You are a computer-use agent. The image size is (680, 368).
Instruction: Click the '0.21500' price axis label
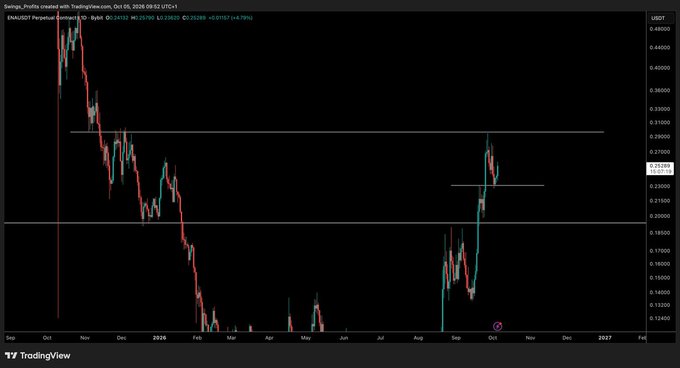[660, 201]
